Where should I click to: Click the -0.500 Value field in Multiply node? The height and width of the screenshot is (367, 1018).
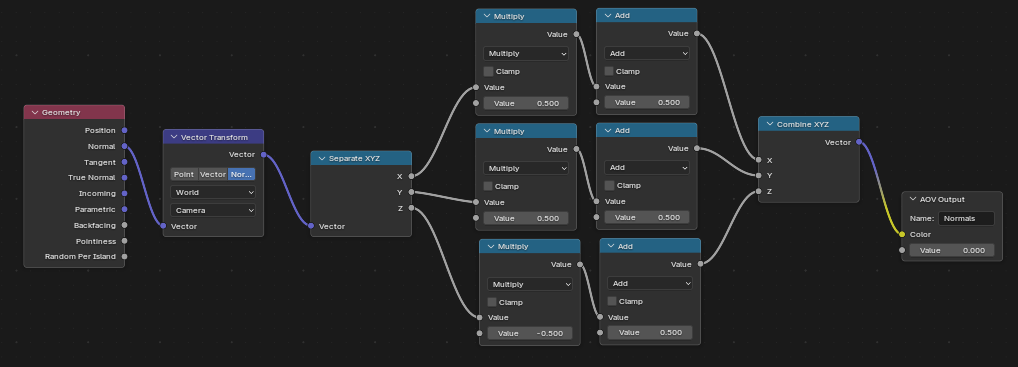point(530,333)
